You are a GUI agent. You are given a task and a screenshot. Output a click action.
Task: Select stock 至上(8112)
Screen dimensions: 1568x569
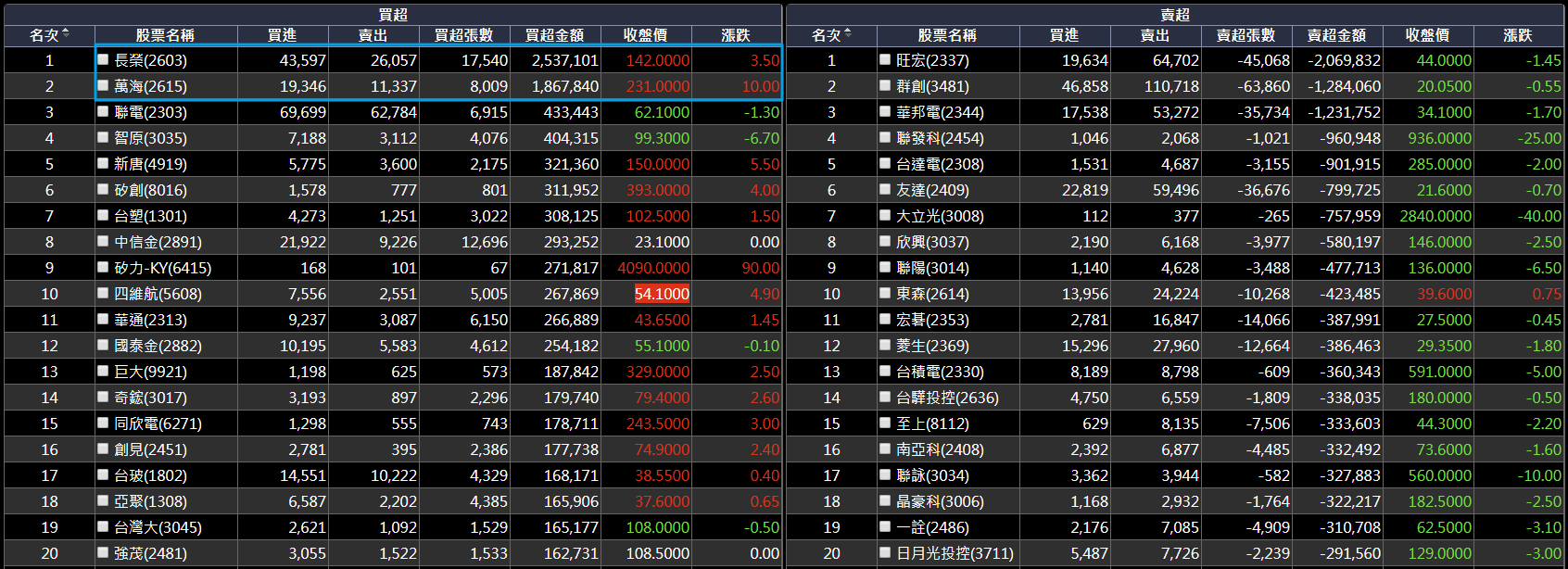932,424
